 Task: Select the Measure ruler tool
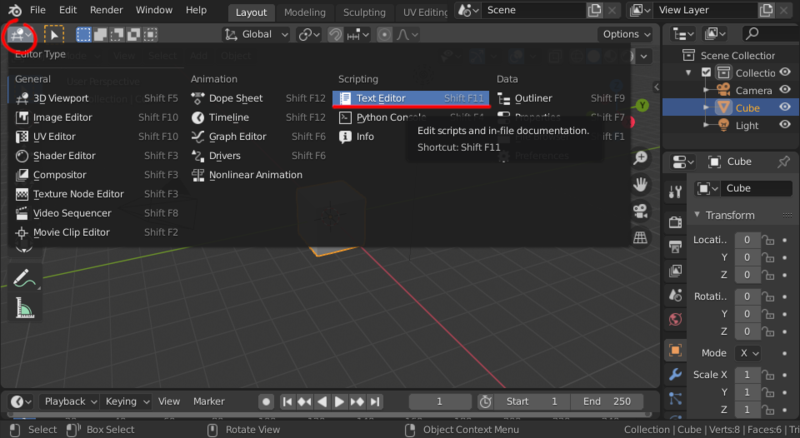pyautogui.click(x=23, y=308)
